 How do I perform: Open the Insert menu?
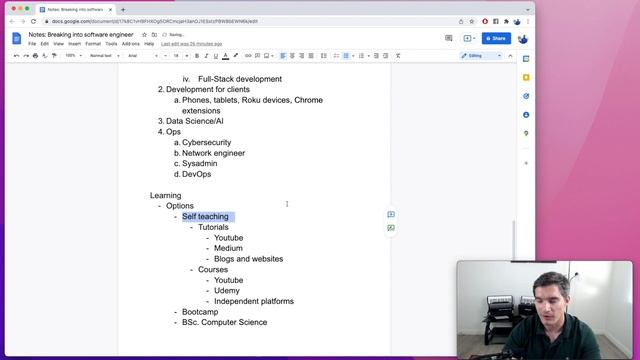point(74,44)
